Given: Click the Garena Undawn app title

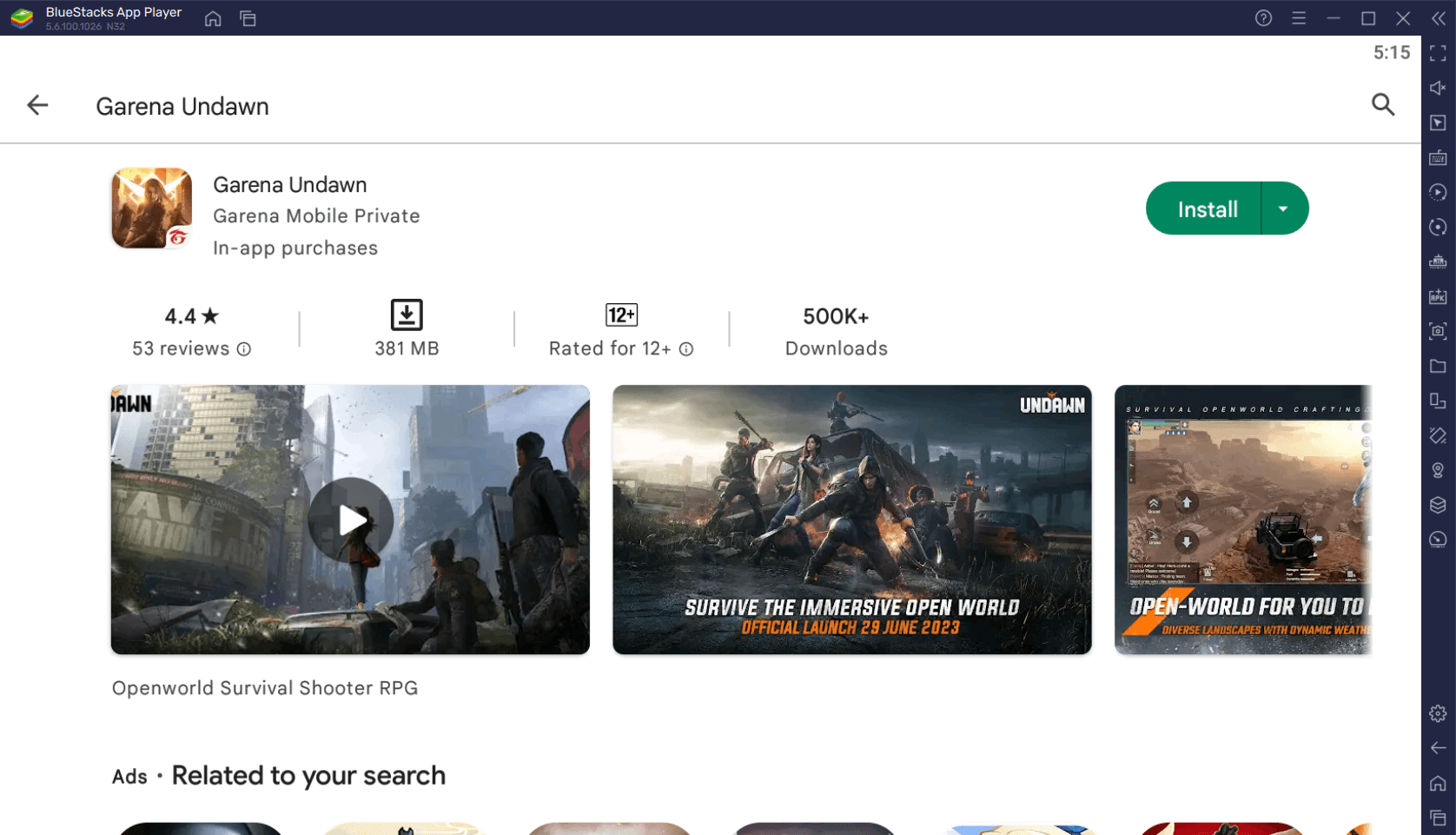Looking at the screenshot, I should click(290, 185).
